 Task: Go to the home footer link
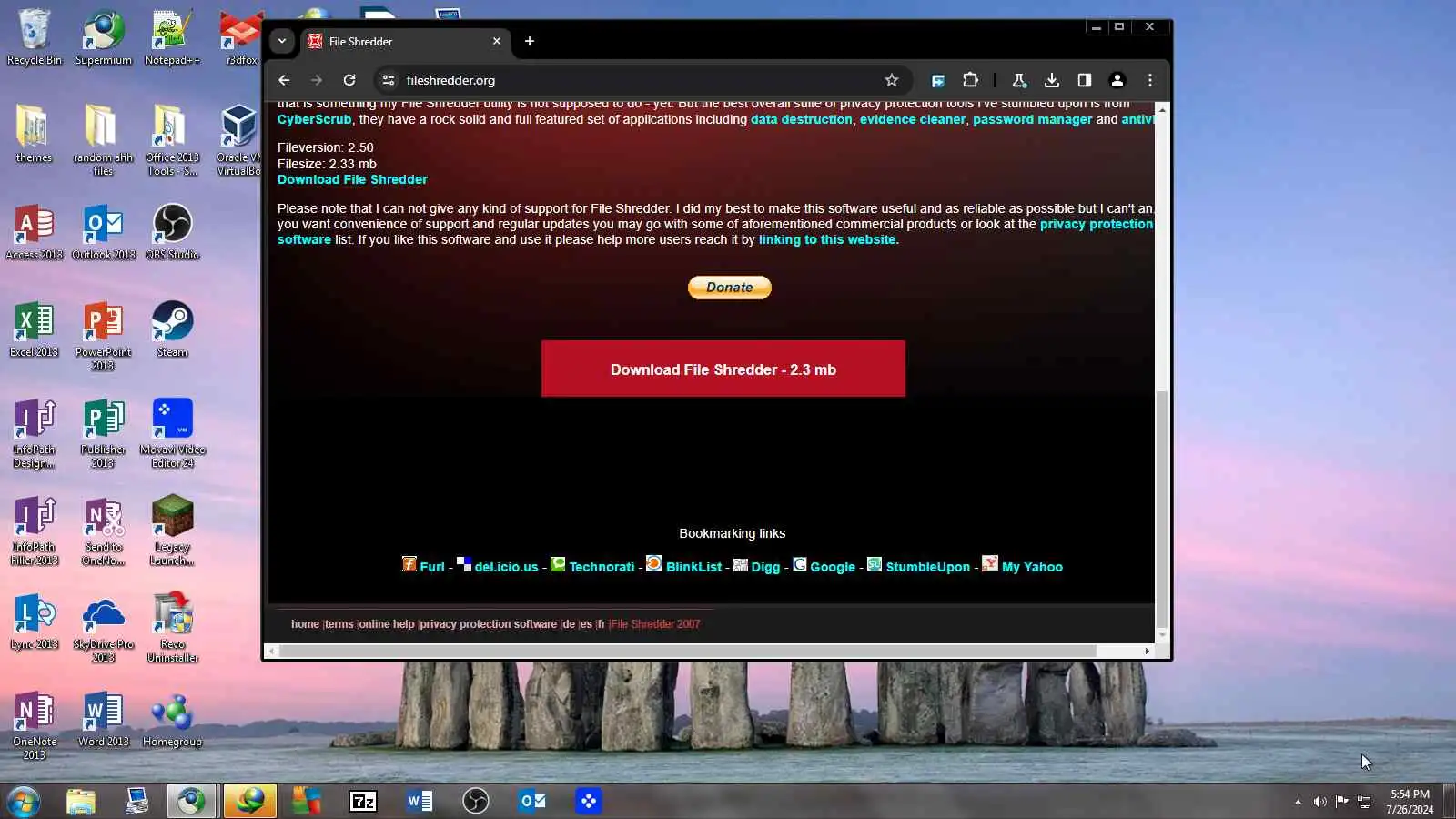pyautogui.click(x=305, y=624)
